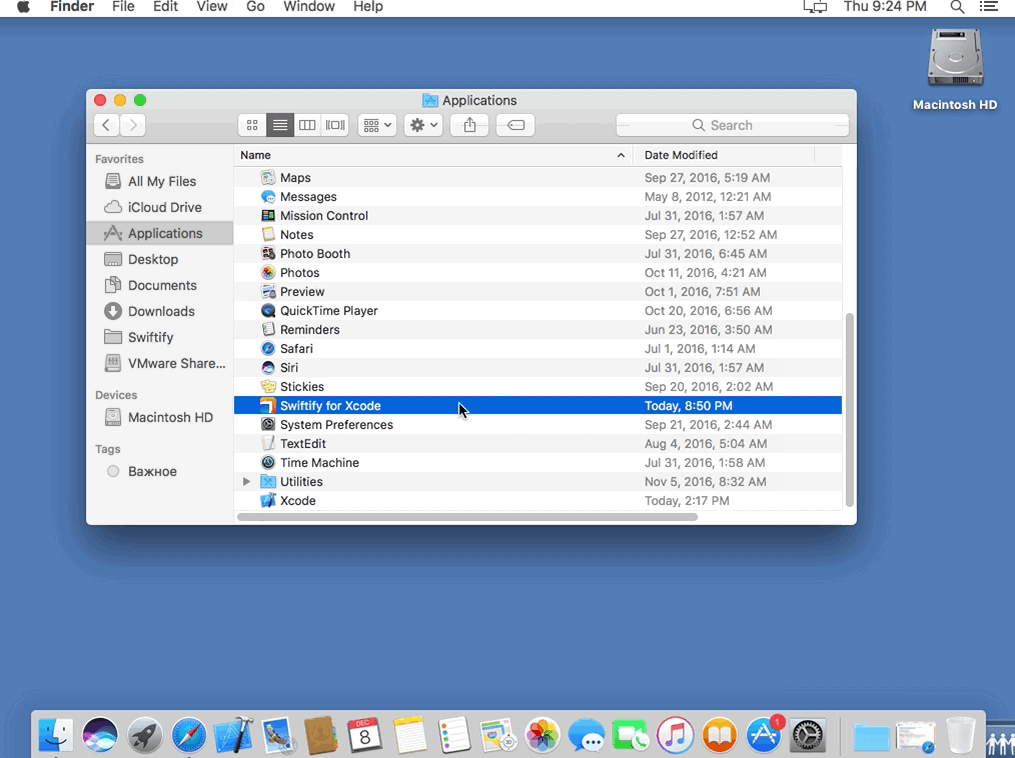The width and height of the screenshot is (1015, 758).
Task: Open Desktop from the sidebar
Action: [x=160, y=259]
